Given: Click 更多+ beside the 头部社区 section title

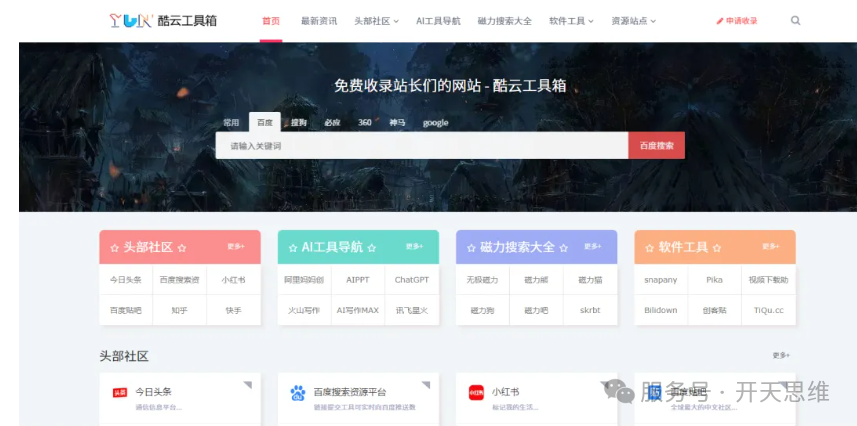Looking at the screenshot, I should [x=781, y=355].
